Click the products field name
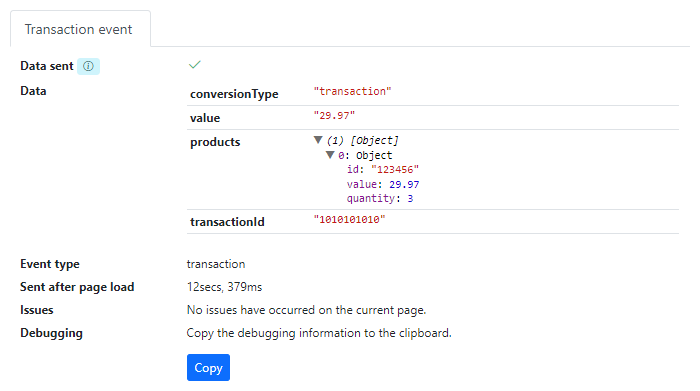Image resolution: width=700 pixels, height=391 pixels. 215,142
